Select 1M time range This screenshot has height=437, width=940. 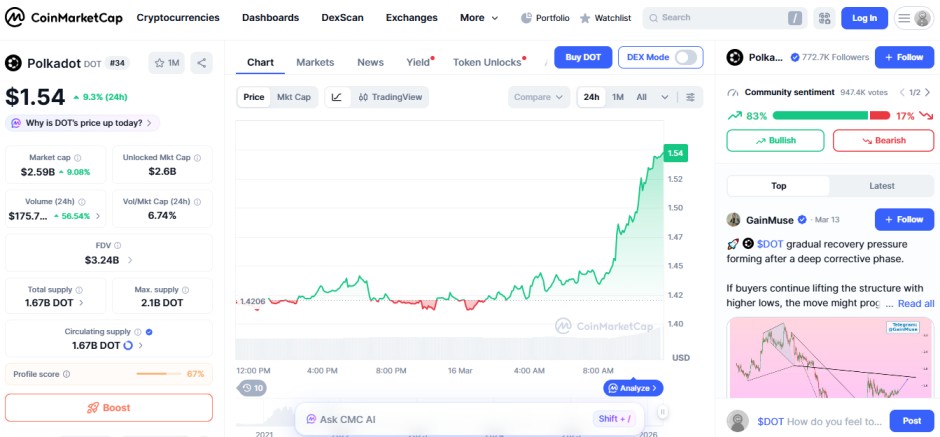pyautogui.click(x=618, y=97)
